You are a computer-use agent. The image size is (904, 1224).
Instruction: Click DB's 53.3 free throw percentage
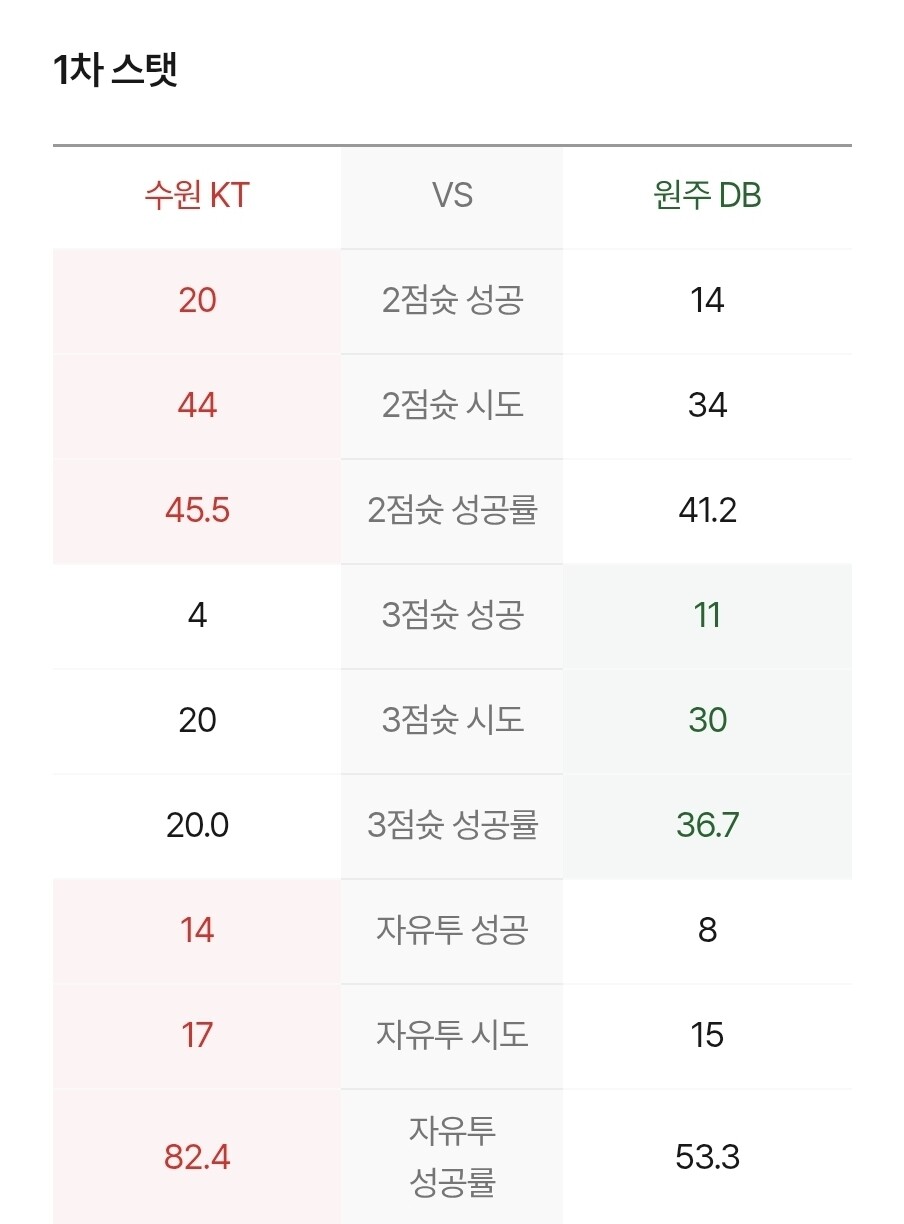tap(707, 1157)
